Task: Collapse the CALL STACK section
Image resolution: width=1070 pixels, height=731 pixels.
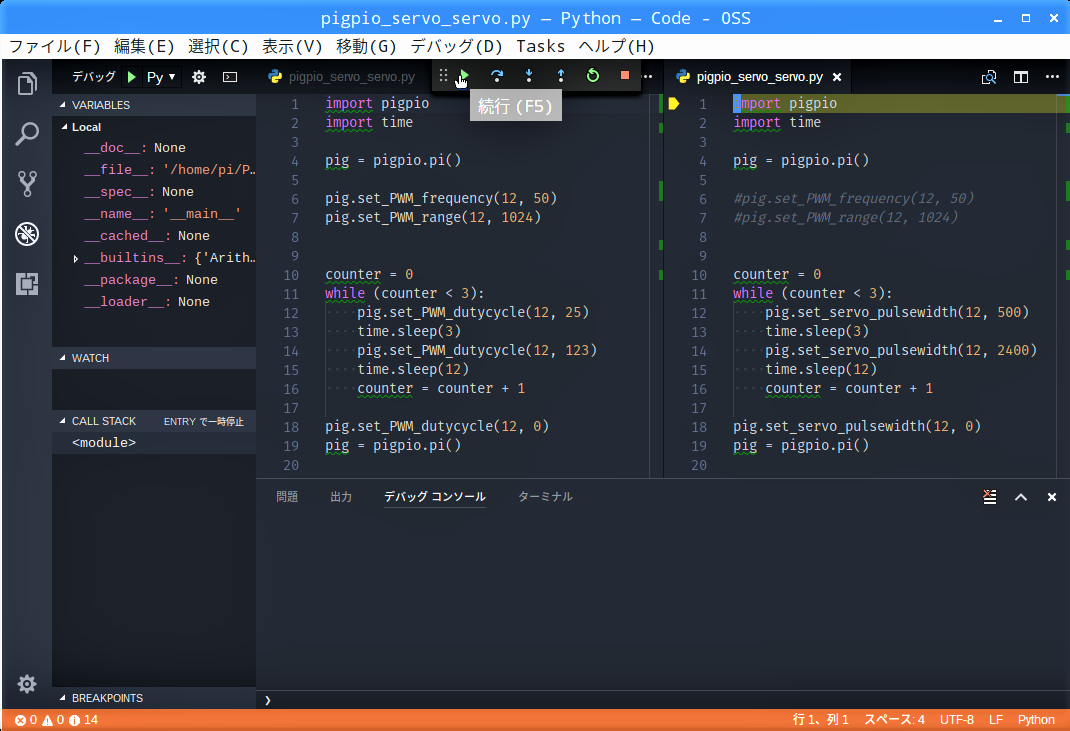Action: pyautogui.click(x=104, y=421)
